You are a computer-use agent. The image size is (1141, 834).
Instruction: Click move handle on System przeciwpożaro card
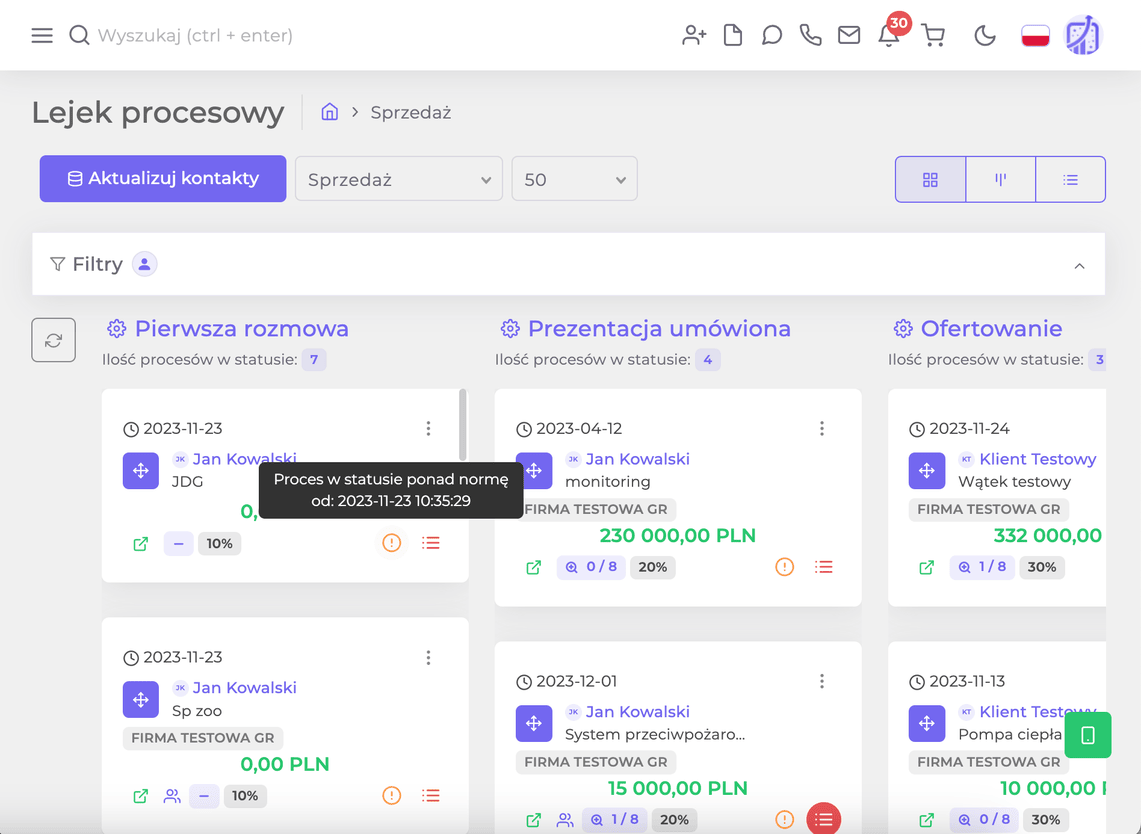(533, 723)
